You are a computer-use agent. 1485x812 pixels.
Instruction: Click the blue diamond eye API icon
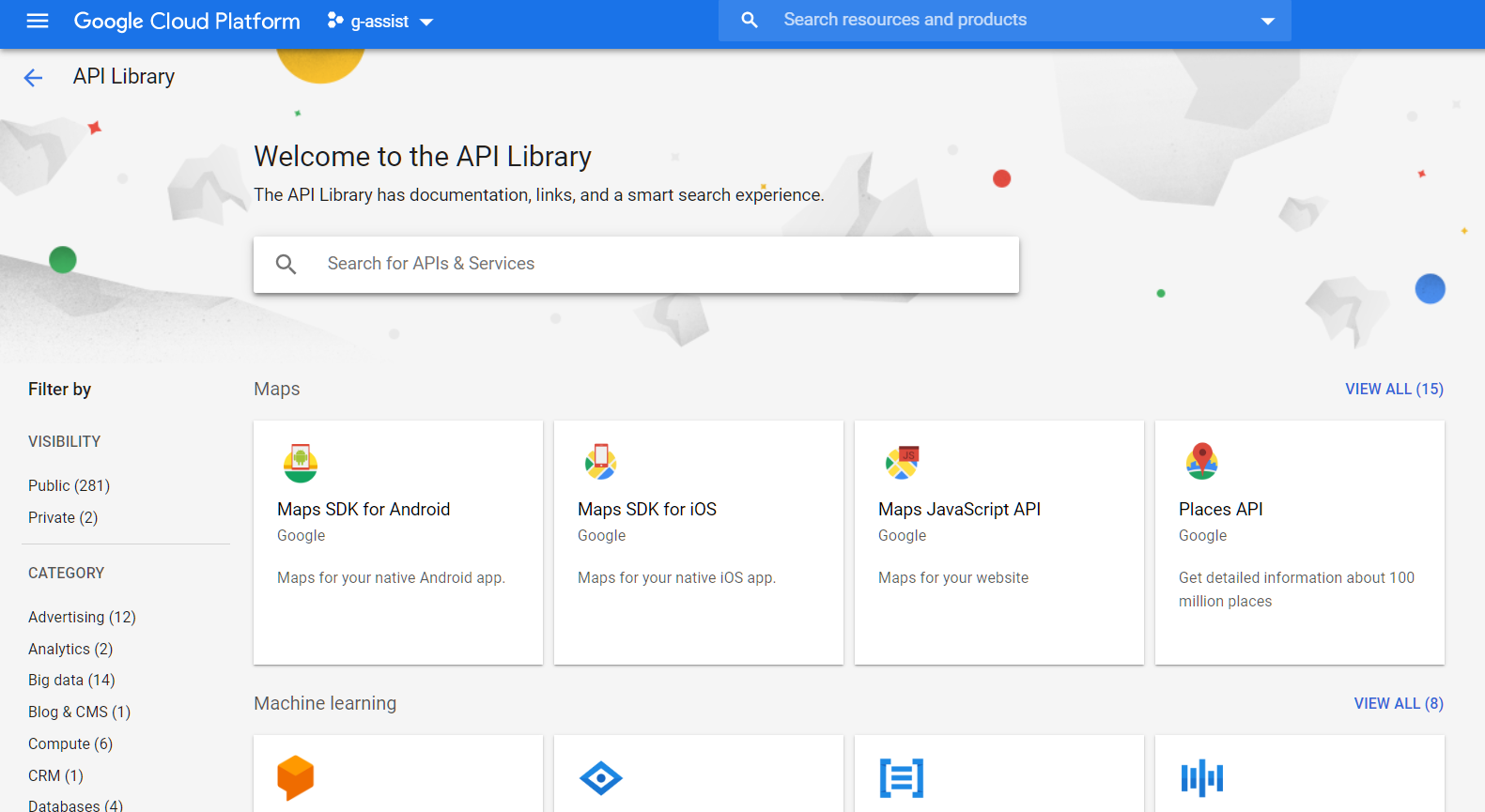(601, 778)
